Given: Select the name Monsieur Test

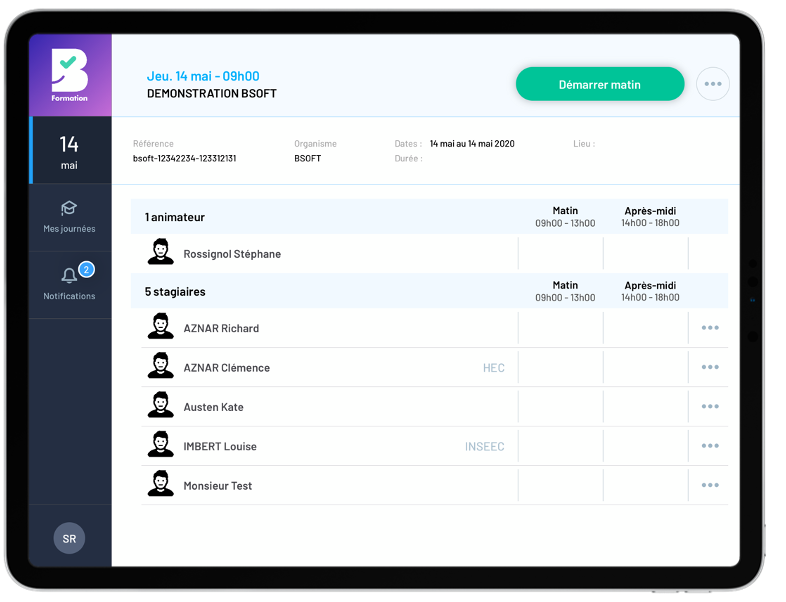Looking at the screenshot, I should tap(218, 486).
